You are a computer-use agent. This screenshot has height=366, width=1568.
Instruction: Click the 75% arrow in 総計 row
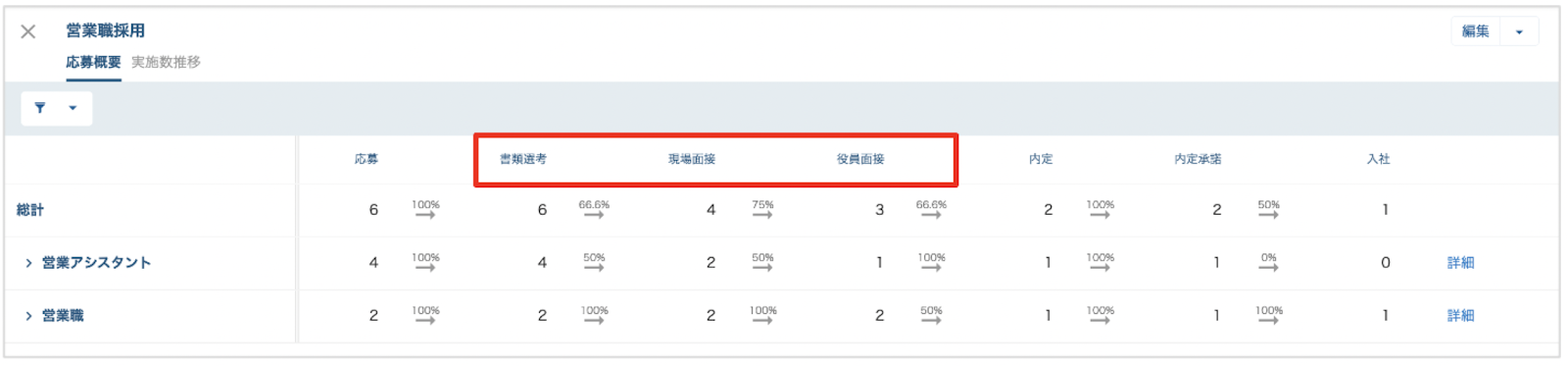(x=762, y=209)
